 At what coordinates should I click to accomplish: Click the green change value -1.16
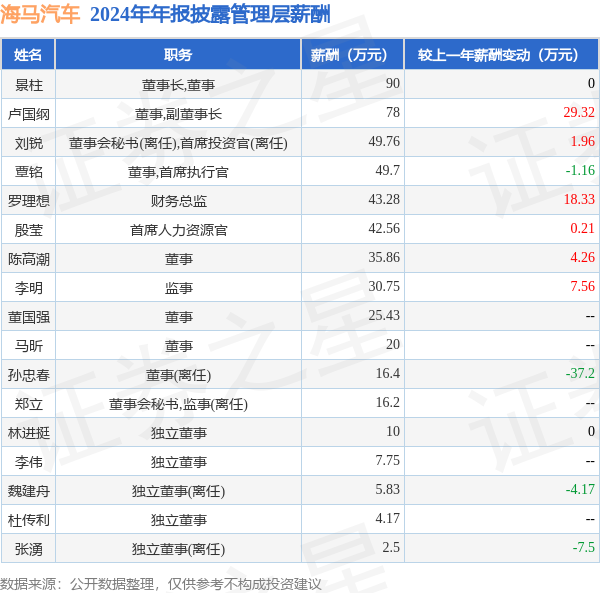pos(580,170)
